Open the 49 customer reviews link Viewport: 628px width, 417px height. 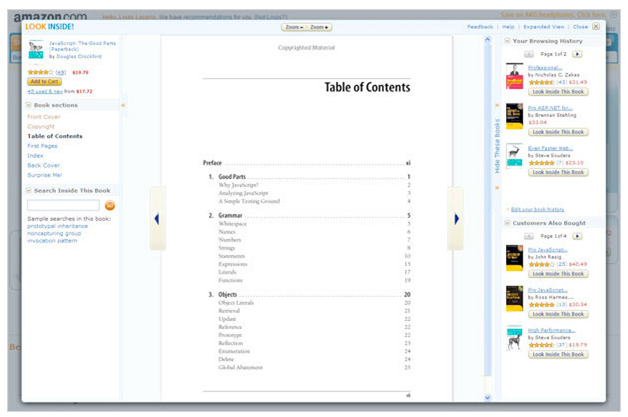(x=60, y=73)
